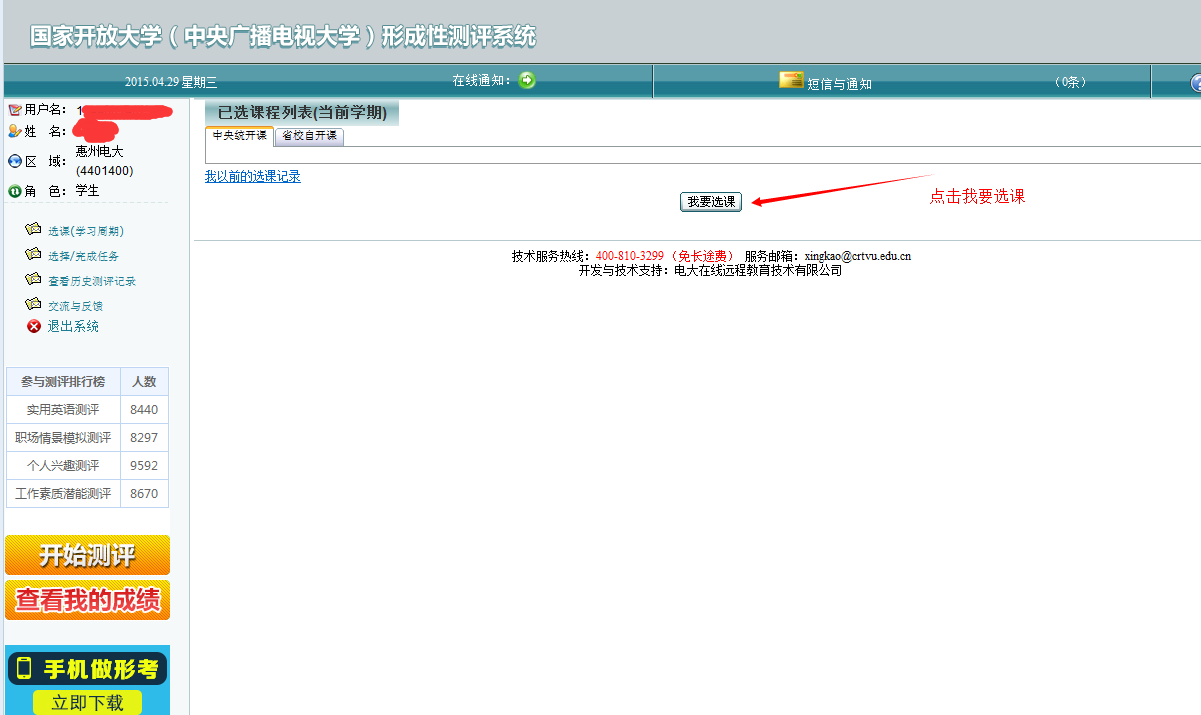The width and height of the screenshot is (1201, 715).
Task: Click the red exit icon for 退出系统
Action: click(x=34, y=327)
